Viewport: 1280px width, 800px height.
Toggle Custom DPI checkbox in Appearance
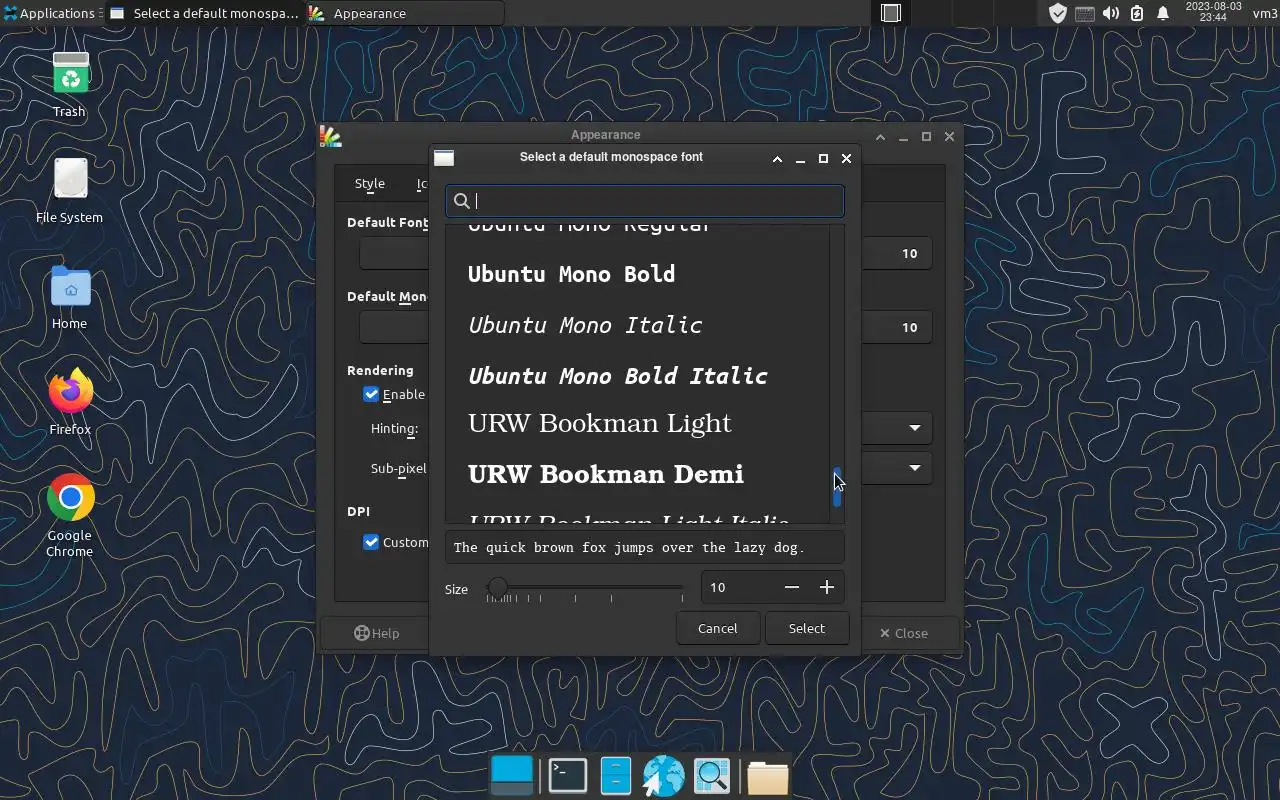pyautogui.click(x=371, y=542)
